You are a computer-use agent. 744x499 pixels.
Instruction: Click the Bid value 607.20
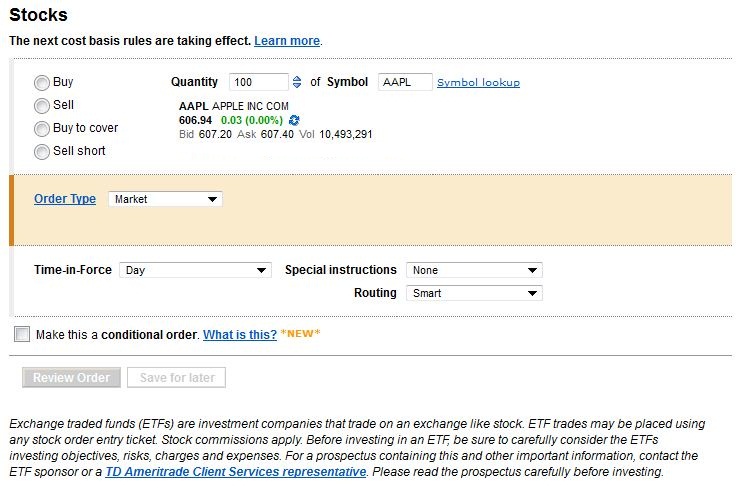[215, 134]
